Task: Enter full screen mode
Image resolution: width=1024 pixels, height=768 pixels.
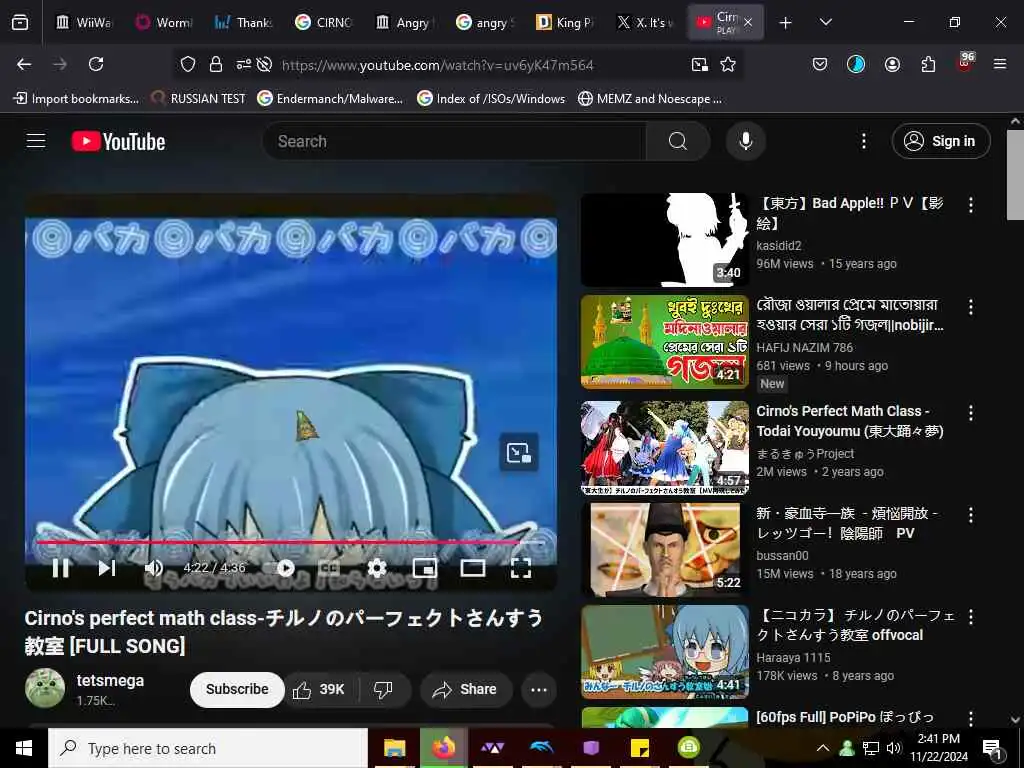Action: pyautogui.click(x=520, y=568)
